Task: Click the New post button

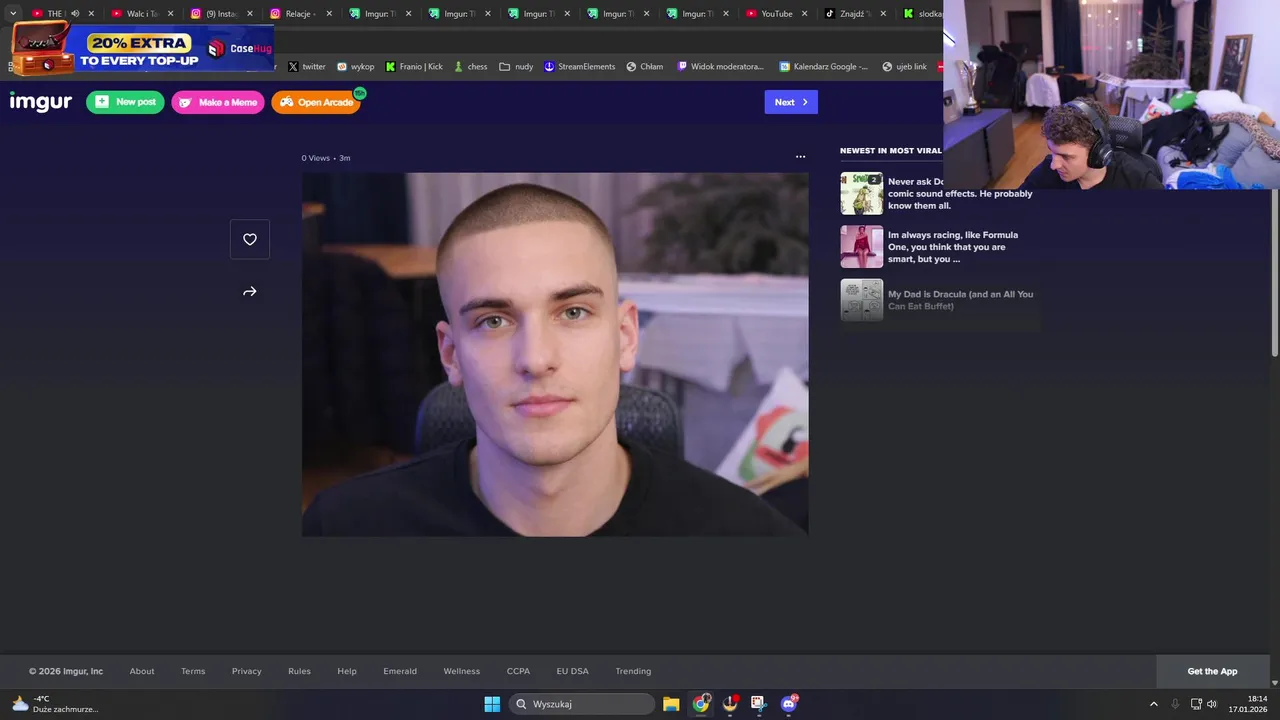Action: click(125, 102)
